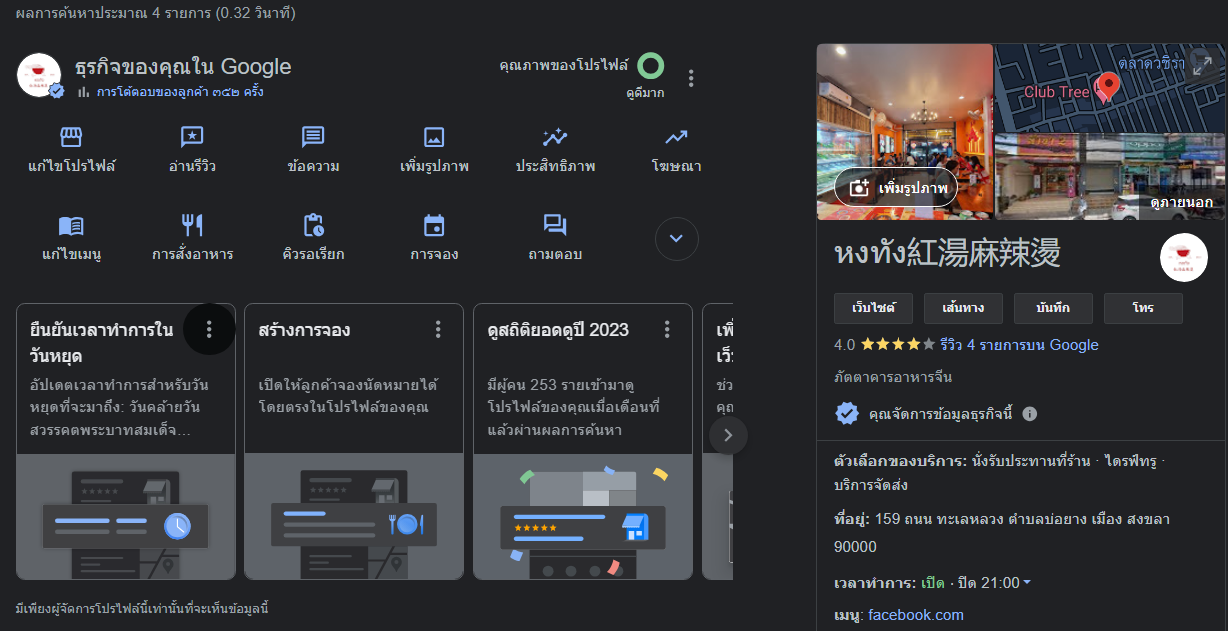Open the ดูสถิติยอดดูปี 2023 card
The image size is (1228, 631).
(x=583, y=441)
